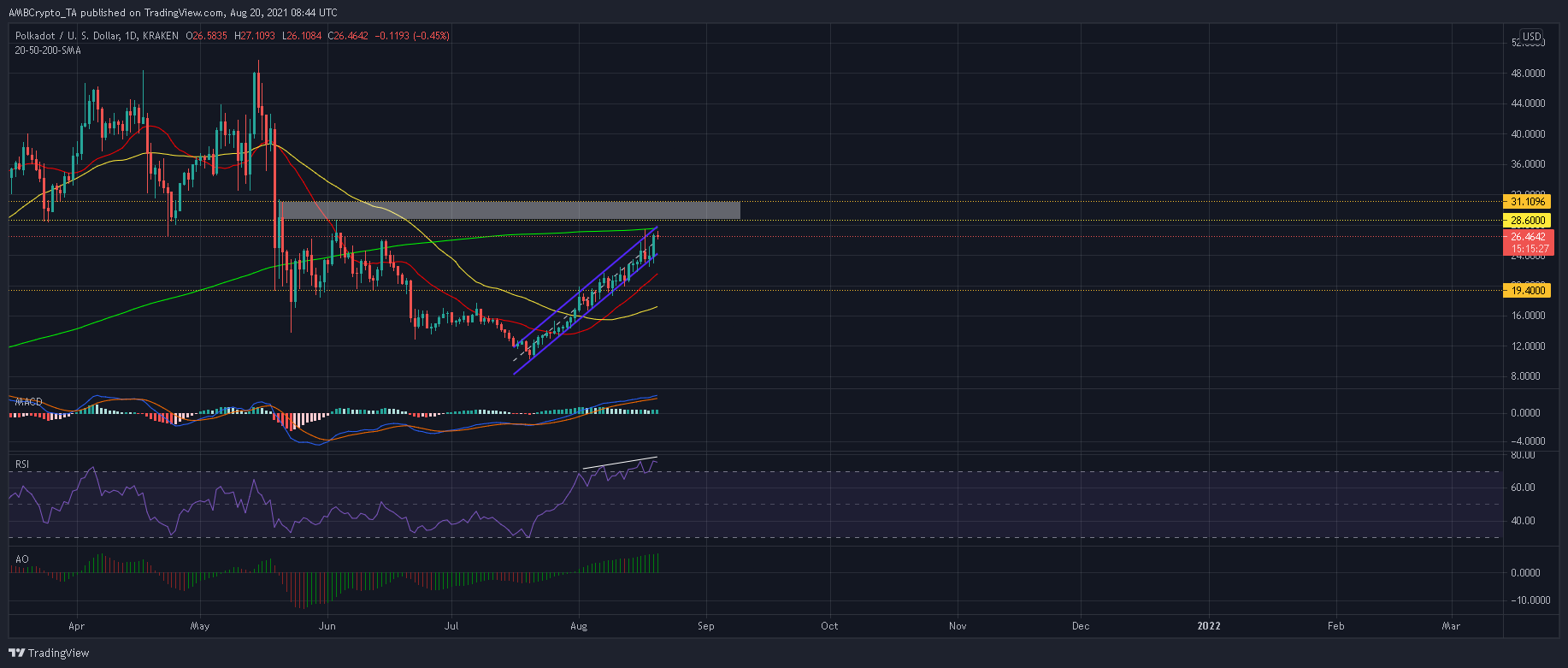Image resolution: width=1568 pixels, height=668 pixels.
Task: Click the Apr label on time axis
Action: (77, 626)
